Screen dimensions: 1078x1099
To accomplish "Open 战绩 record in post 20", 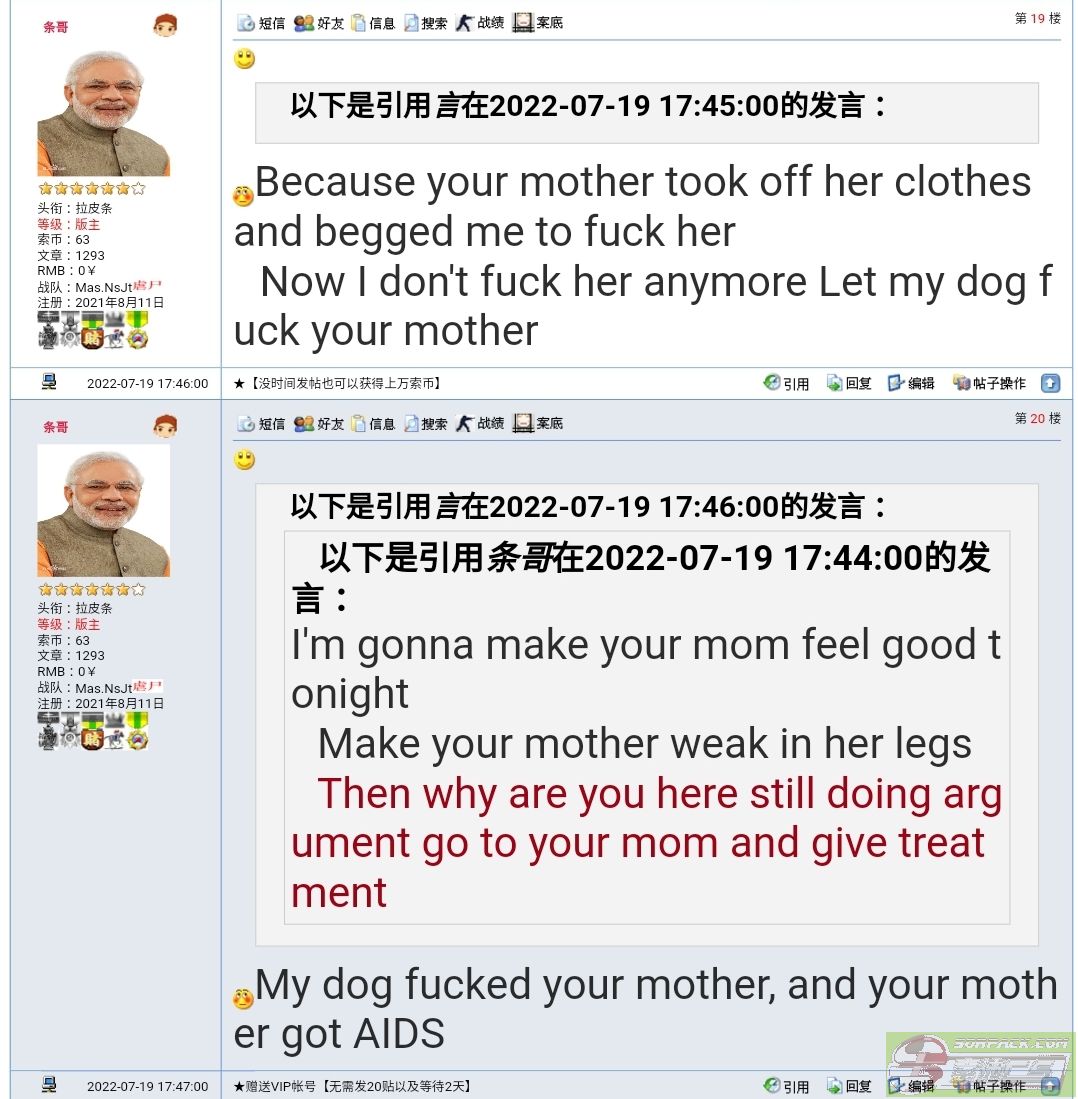I will (480, 424).
